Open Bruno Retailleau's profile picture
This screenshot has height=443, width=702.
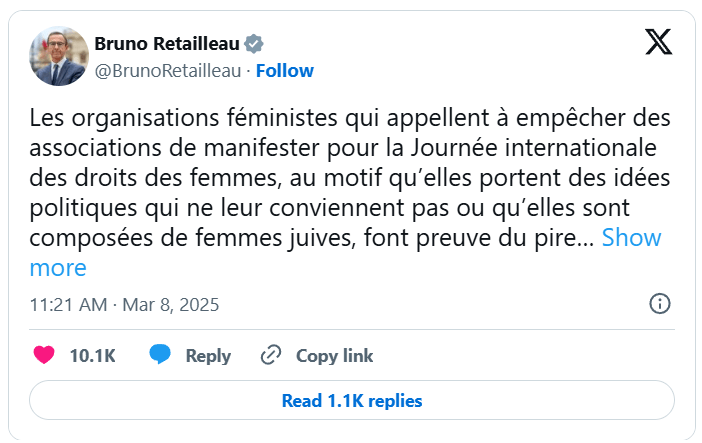[x=59, y=56]
